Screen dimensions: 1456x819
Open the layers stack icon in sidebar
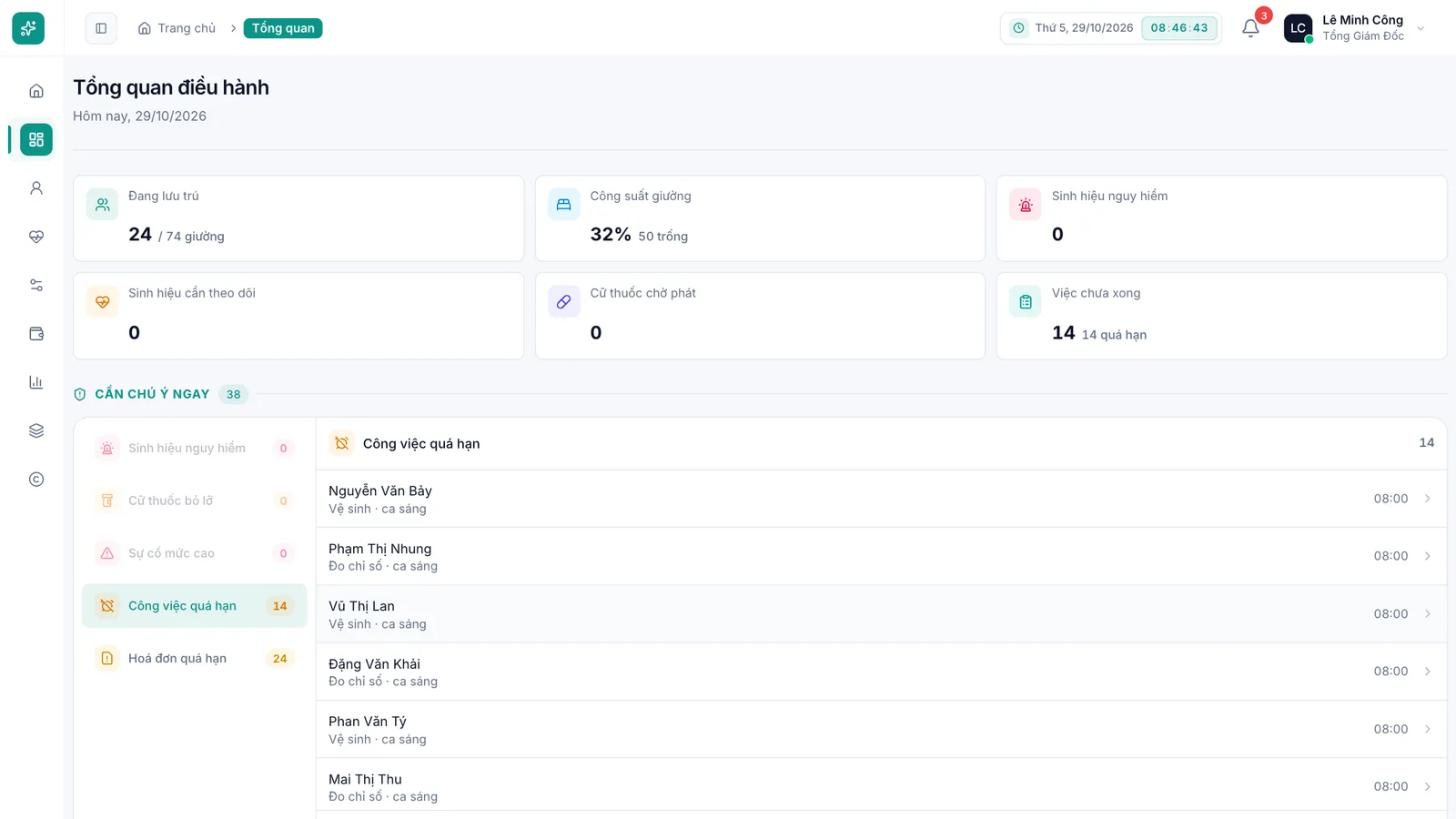click(36, 430)
